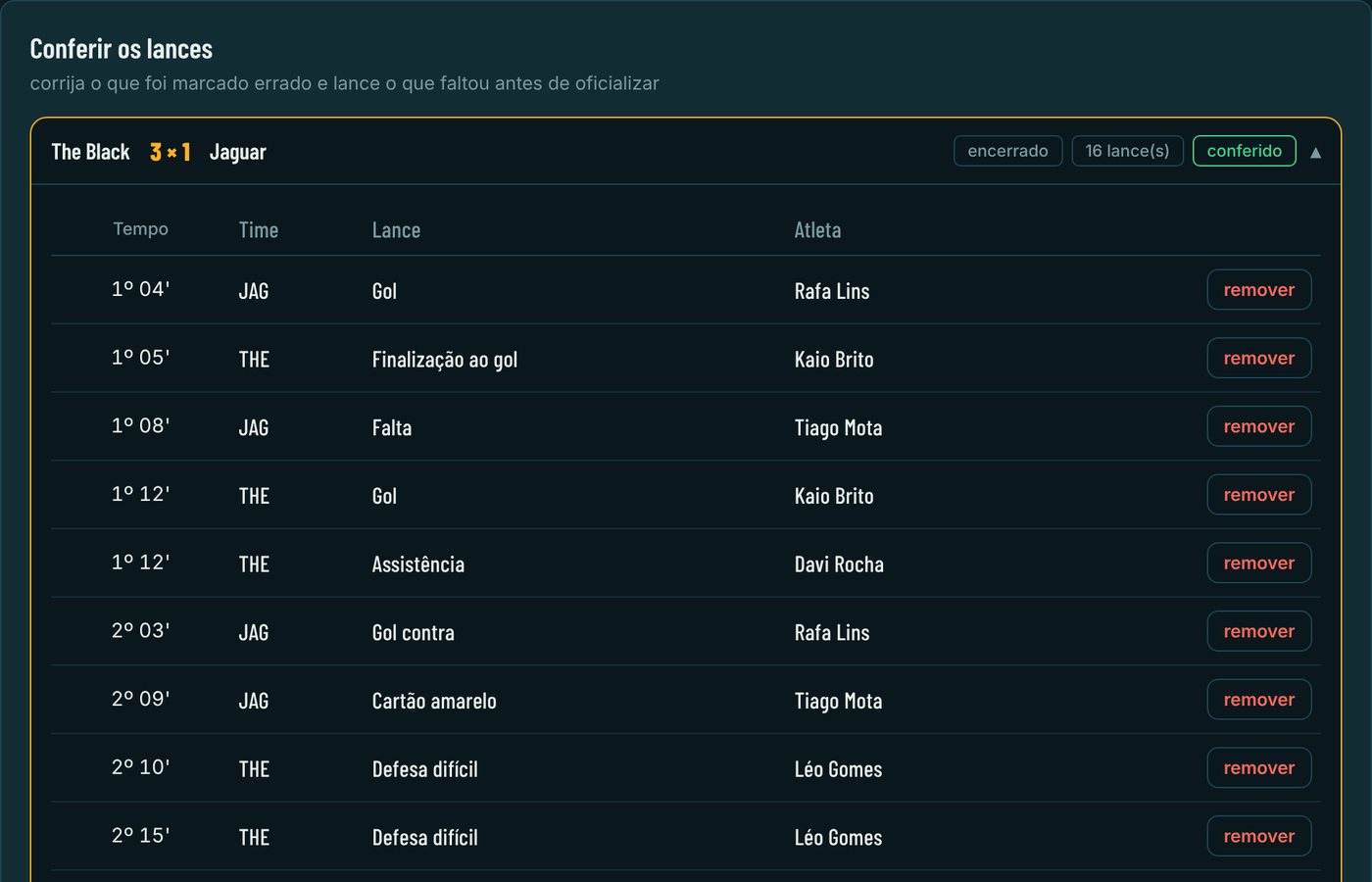This screenshot has width=1372, height=882.
Task: Remove the Cartão amarelo lance
Action: (x=1259, y=700)
